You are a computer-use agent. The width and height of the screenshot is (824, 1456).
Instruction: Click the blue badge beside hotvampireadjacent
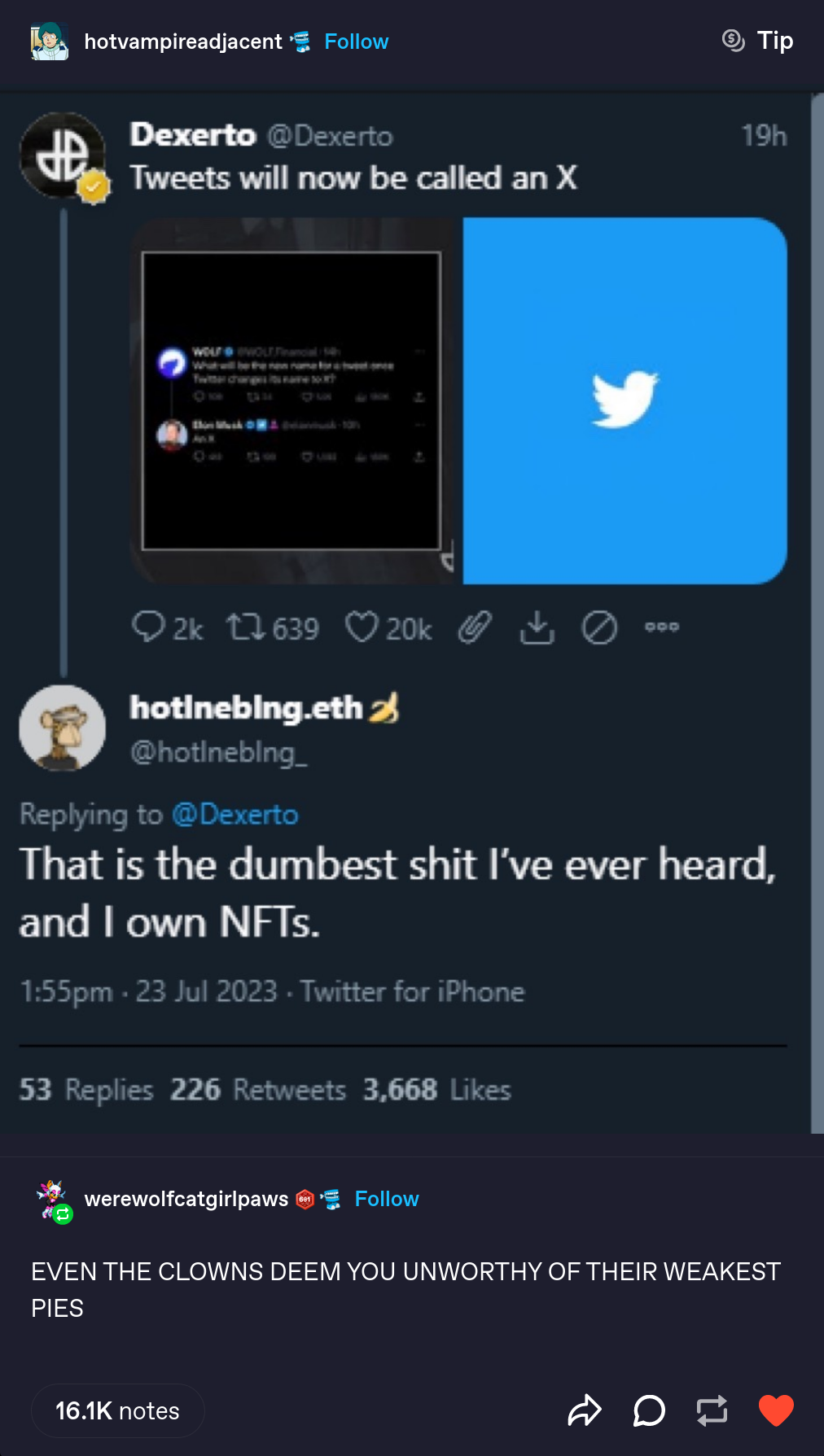click(300, 42)
